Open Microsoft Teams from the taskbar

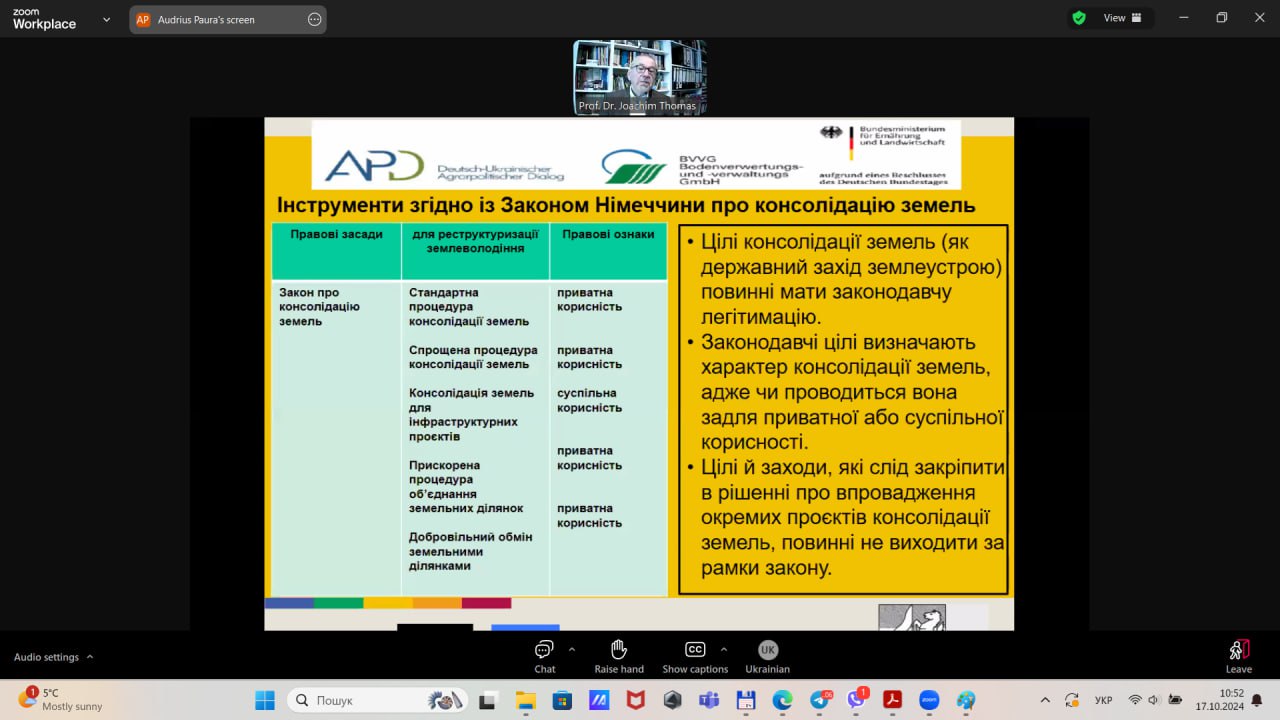(709, 700)
